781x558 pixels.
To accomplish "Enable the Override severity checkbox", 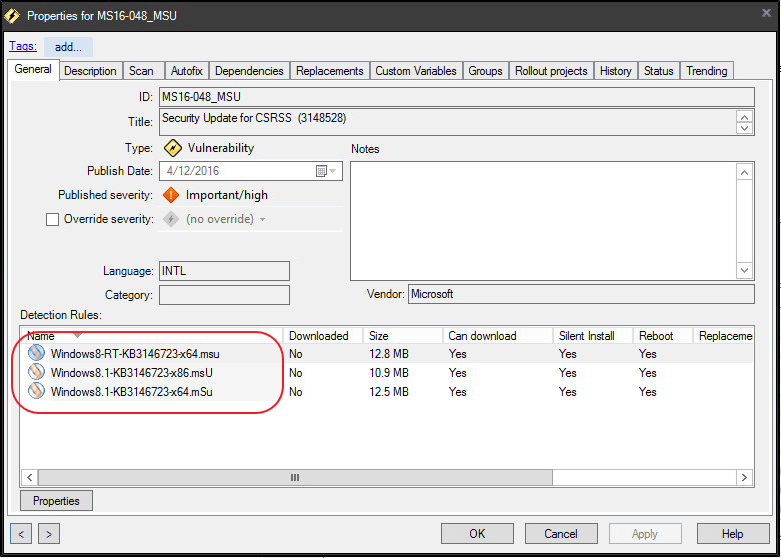I will 53,220.
